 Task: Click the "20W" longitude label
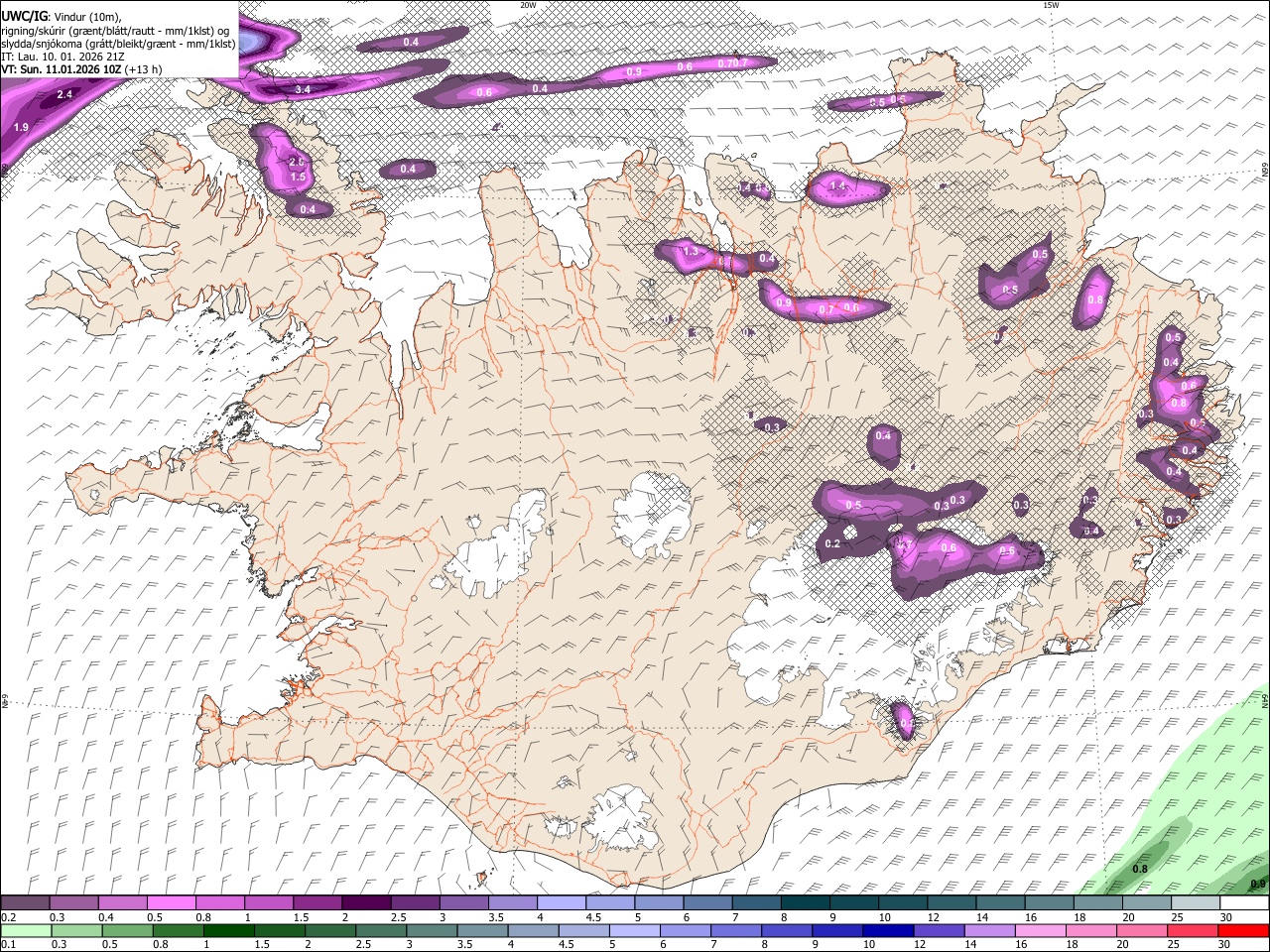(528, 5)
